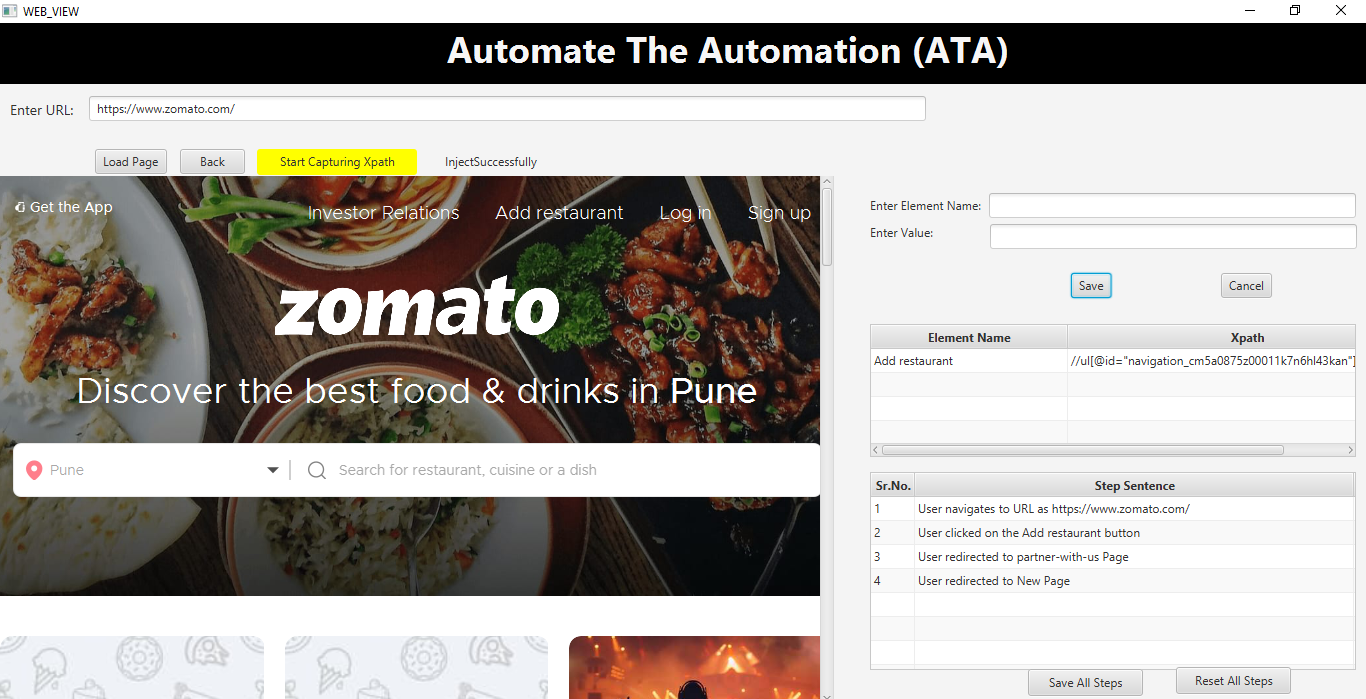This screenshot has height=699, width=1366.
Task: Click the Load Page button
Action: pyautogui.click(x=130, y=162)
